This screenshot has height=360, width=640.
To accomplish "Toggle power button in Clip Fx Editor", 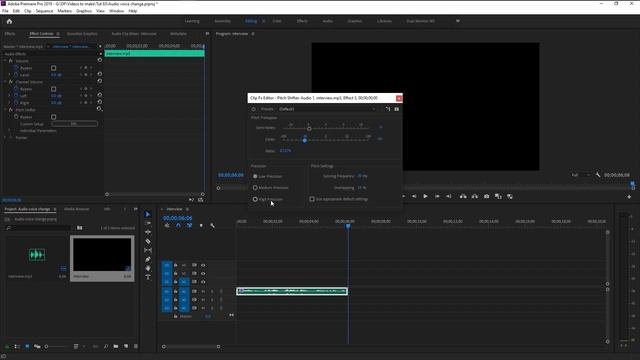I will [x=253, y=109].
